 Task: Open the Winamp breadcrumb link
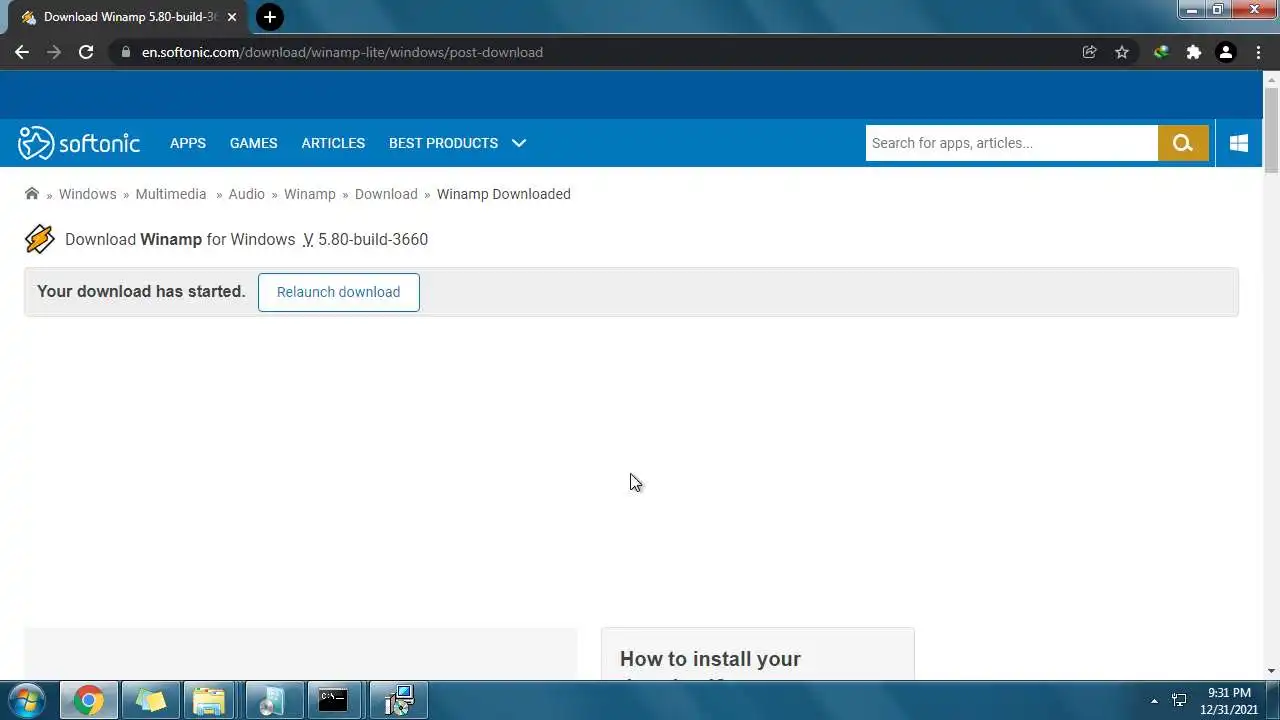point(310,194)
